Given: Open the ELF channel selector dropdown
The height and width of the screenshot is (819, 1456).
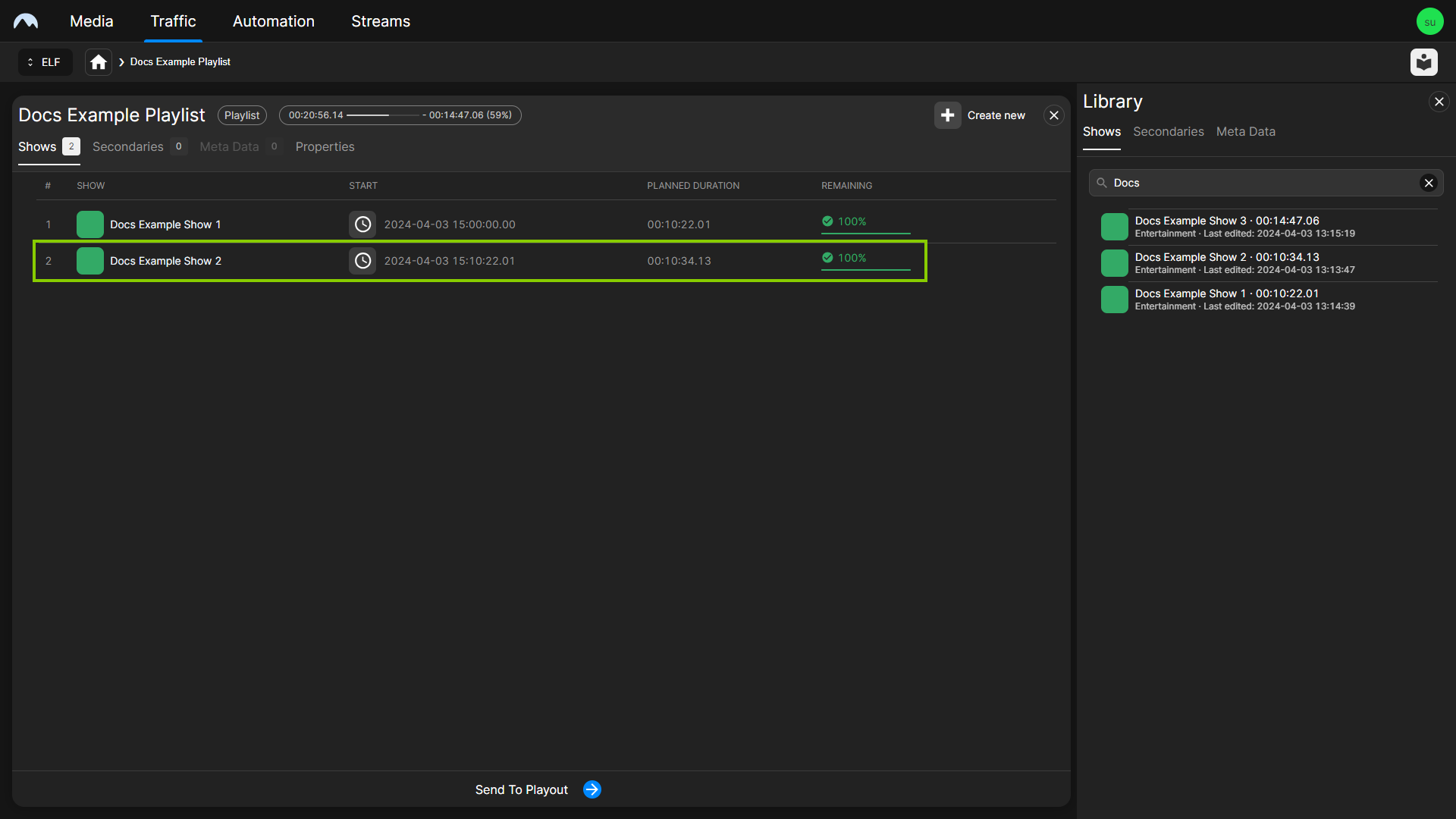Looking at the screenshot, I should pos(45,62).
